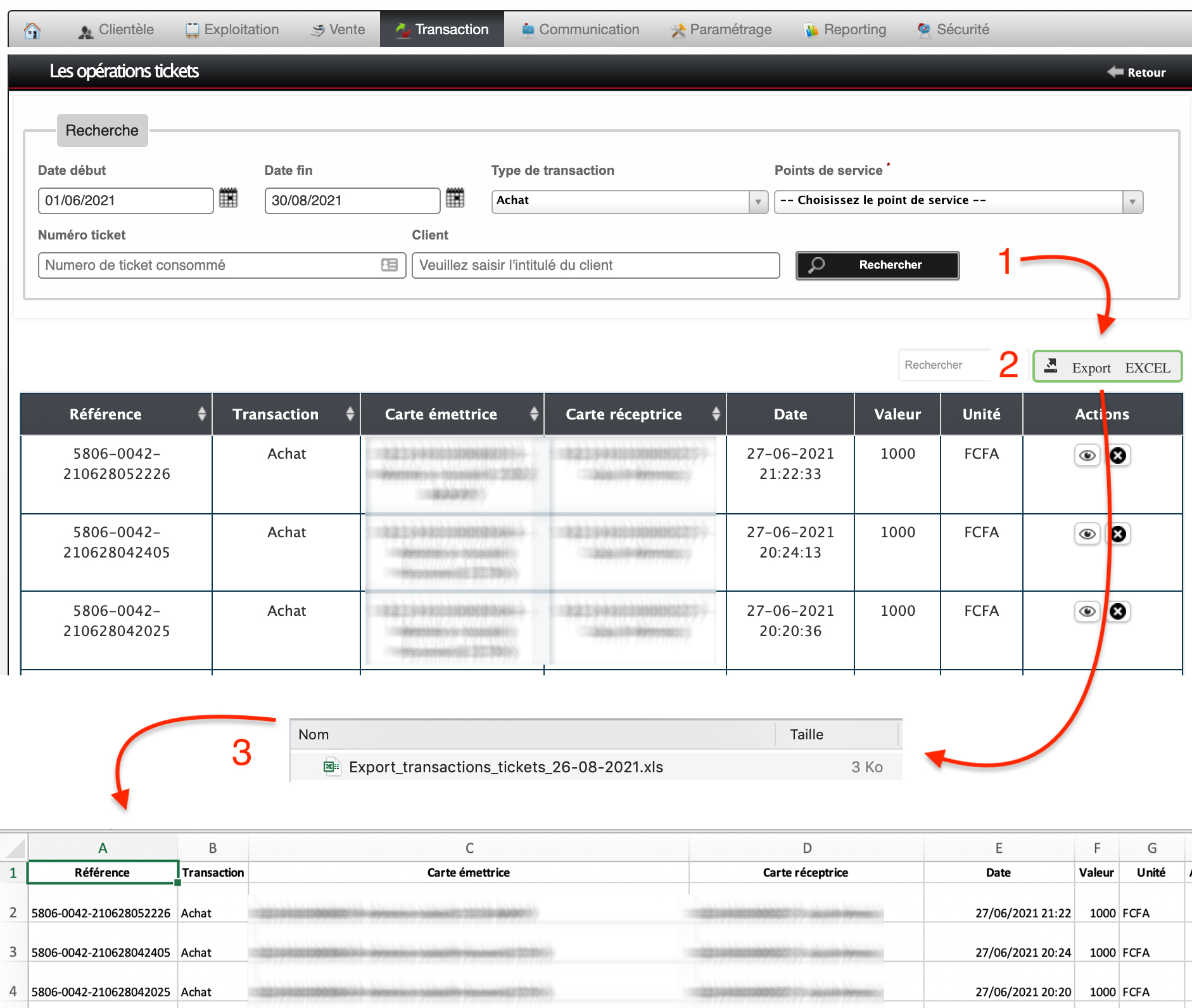Show details of transaction 5806-0042-210628042025
This screenshot has height=1008, width=1192.
click(1087, 611)
